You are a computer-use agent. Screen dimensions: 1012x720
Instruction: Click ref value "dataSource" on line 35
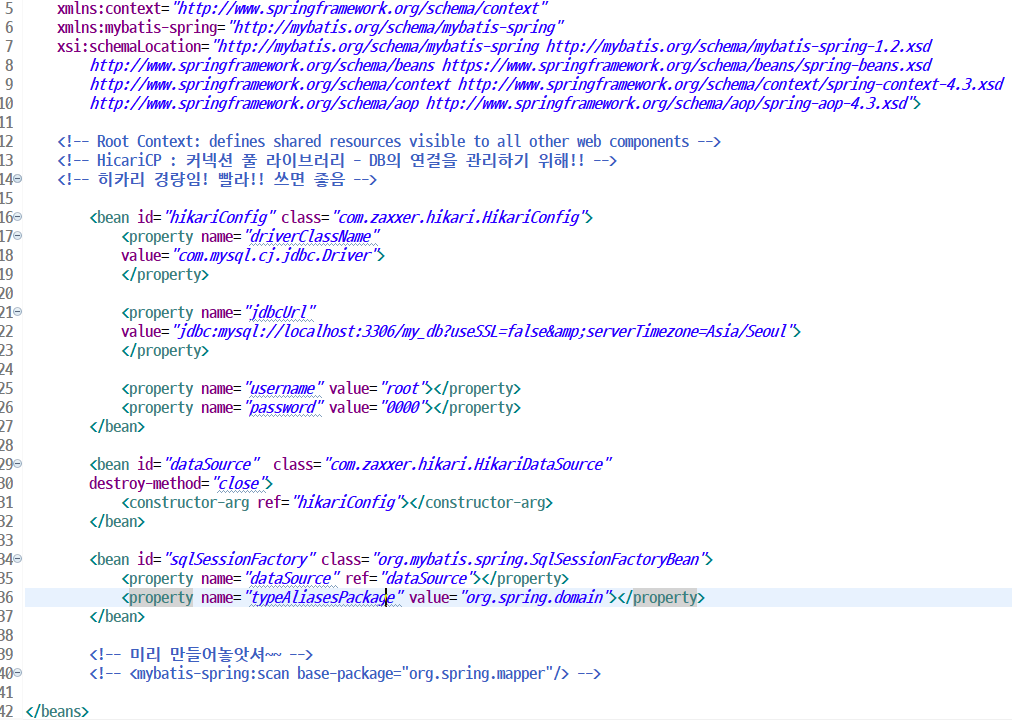tap(428, 579)
